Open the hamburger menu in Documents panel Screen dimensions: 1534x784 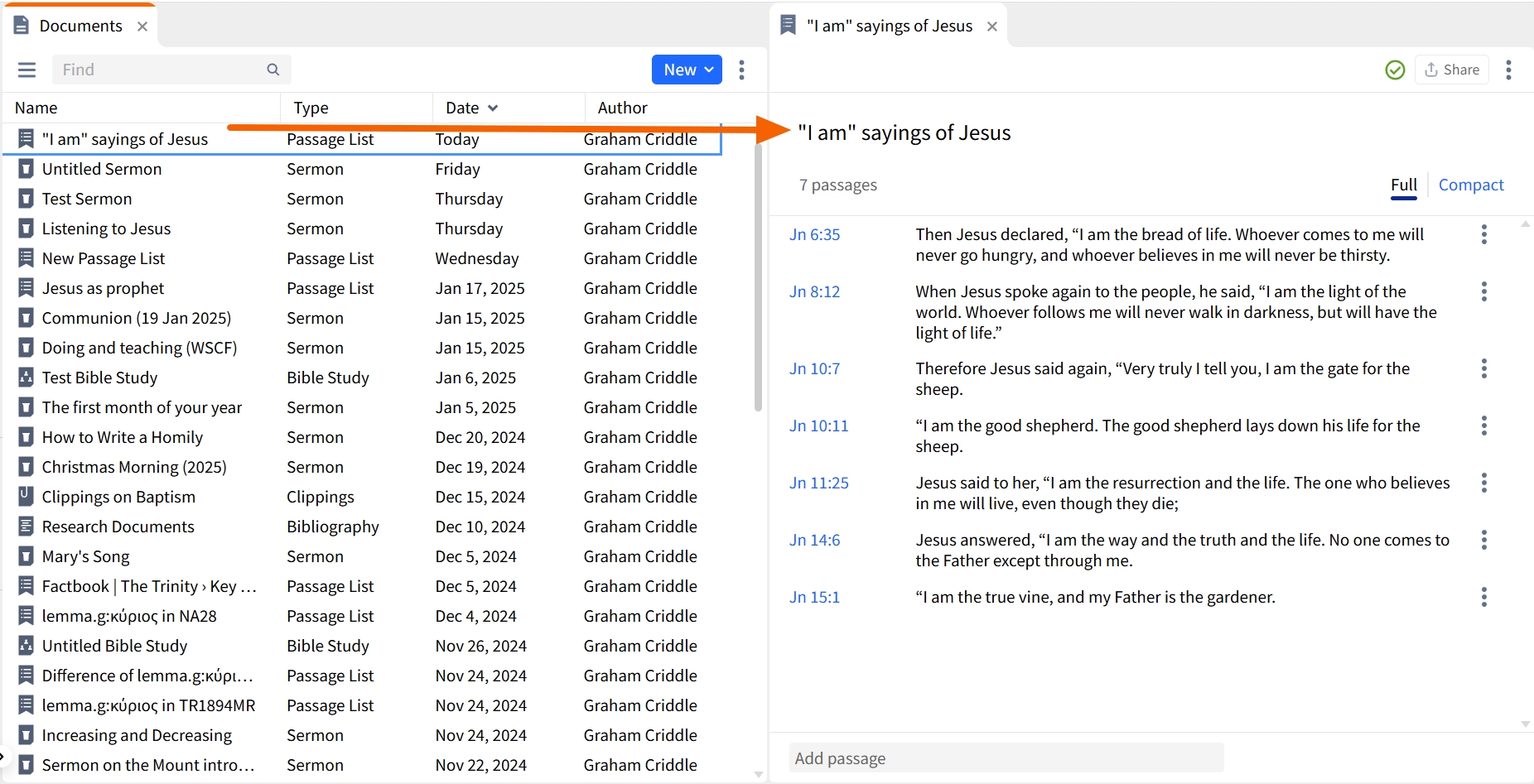tap(27, 70)
